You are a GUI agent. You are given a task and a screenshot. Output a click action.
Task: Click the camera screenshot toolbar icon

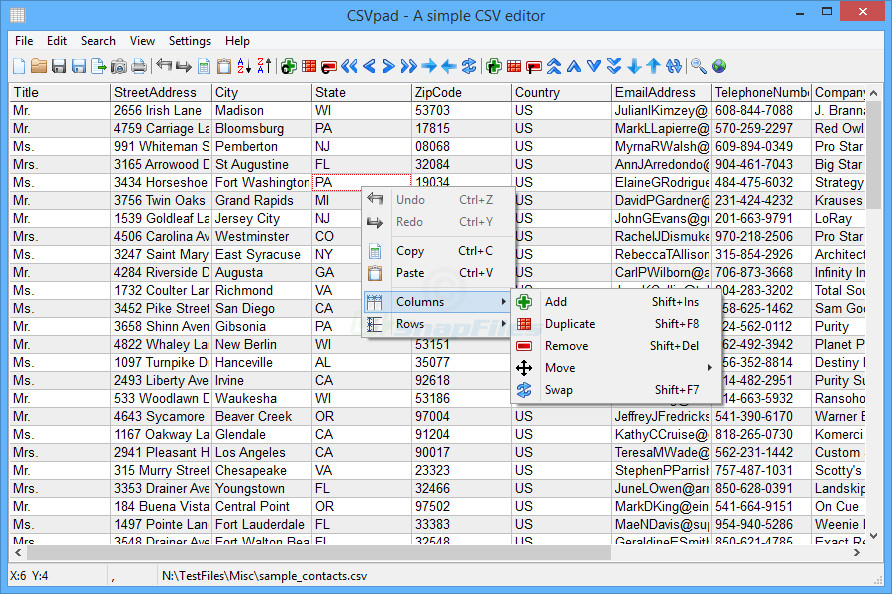[x=119, y=66]
